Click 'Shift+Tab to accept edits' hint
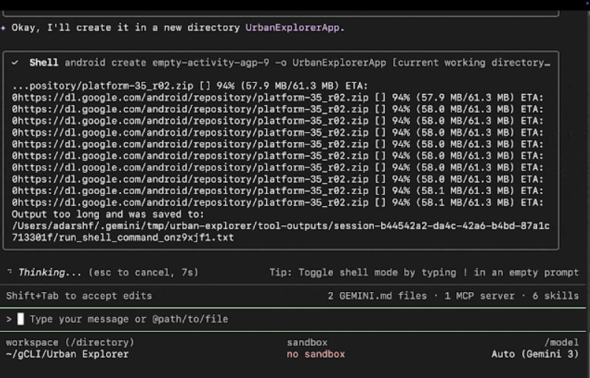590x378 pixels. [x=79, y=296]
